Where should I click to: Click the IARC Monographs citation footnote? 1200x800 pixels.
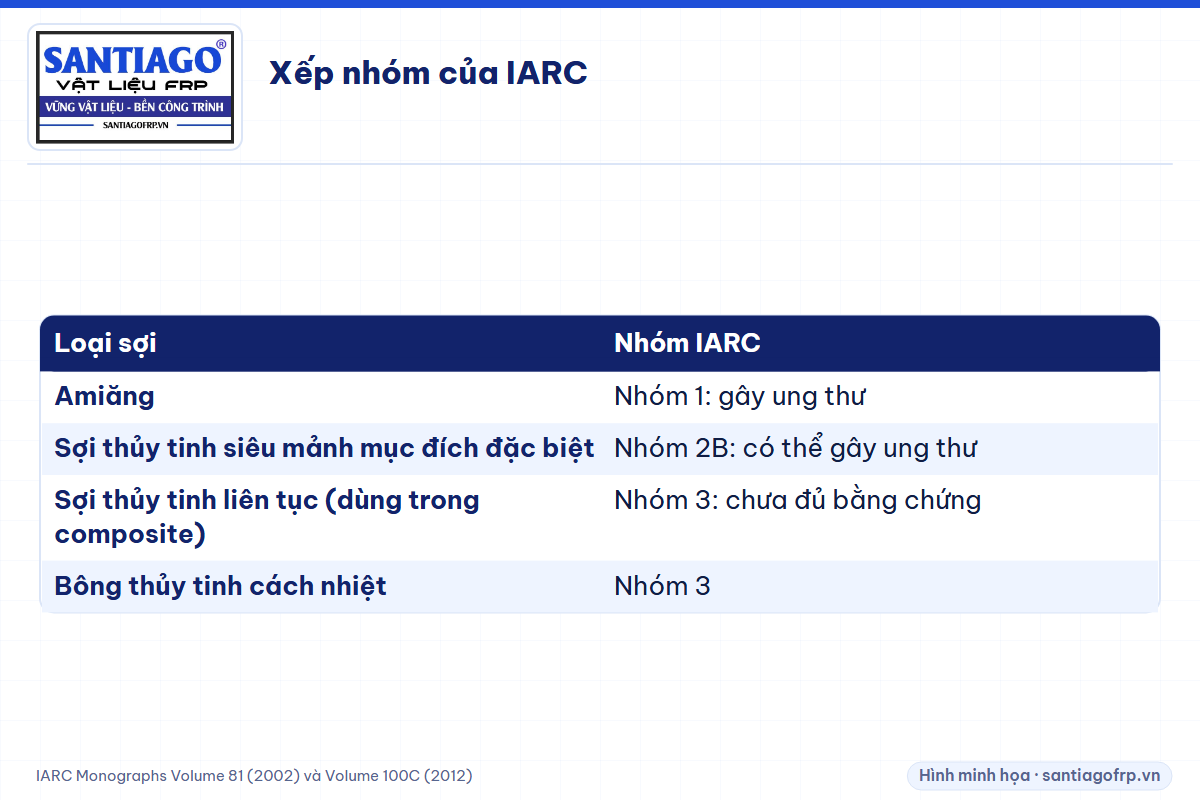(x=254, y=775)
